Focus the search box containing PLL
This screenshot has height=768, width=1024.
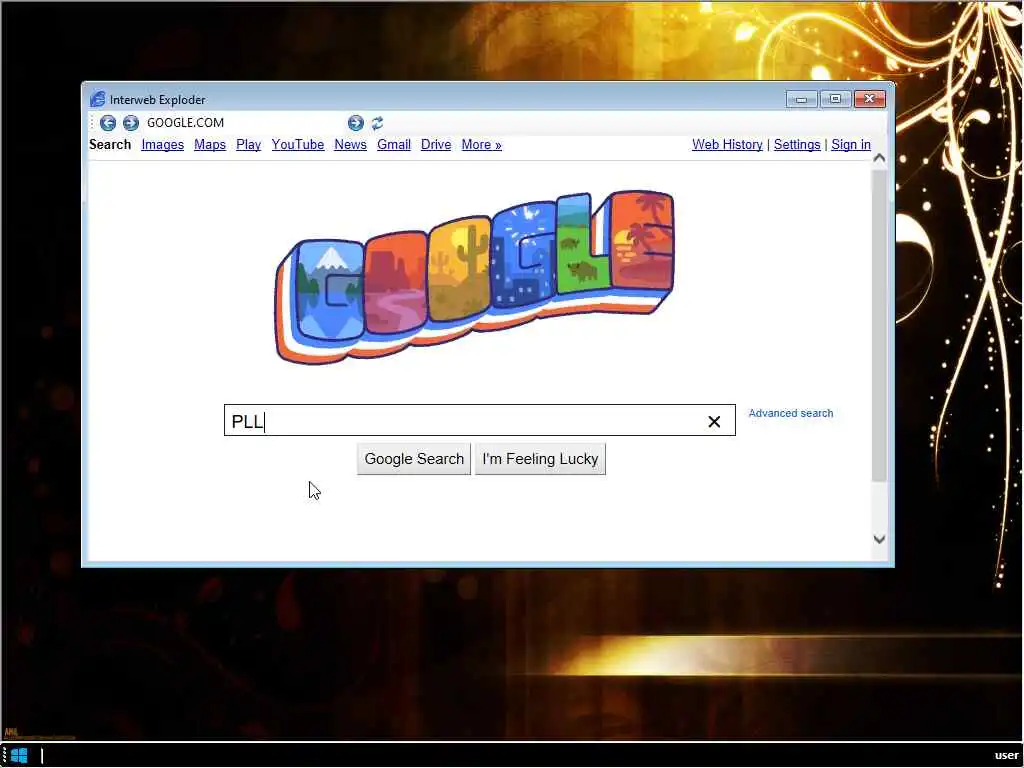tap(479, 420)
